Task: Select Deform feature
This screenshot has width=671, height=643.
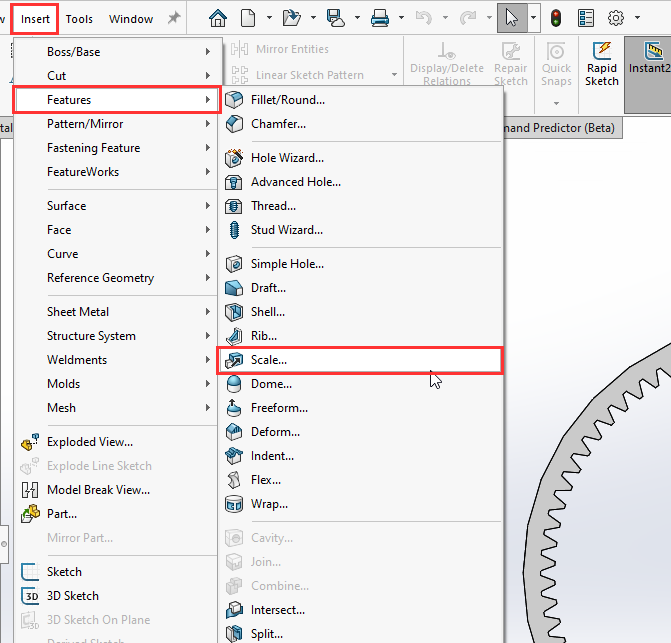Action: 360,432
